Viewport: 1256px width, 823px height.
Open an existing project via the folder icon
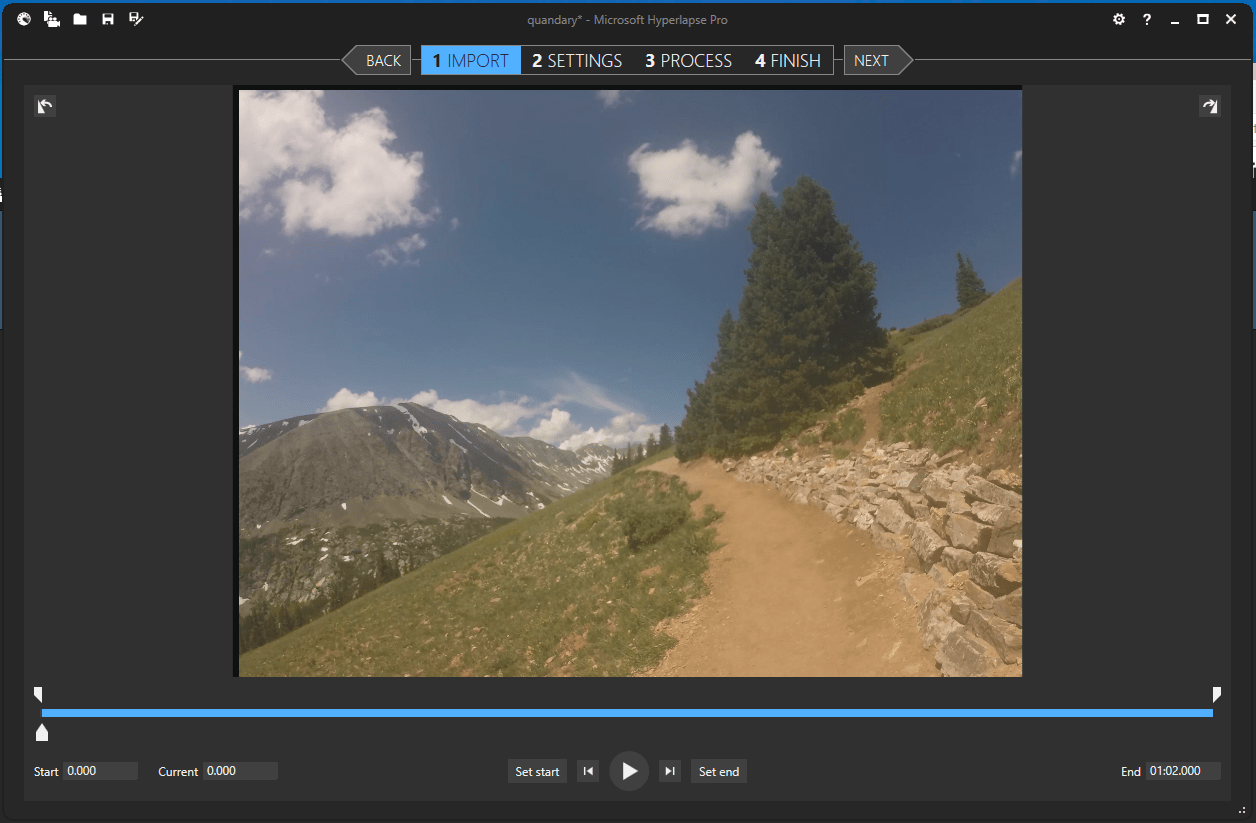coord(80,19)
